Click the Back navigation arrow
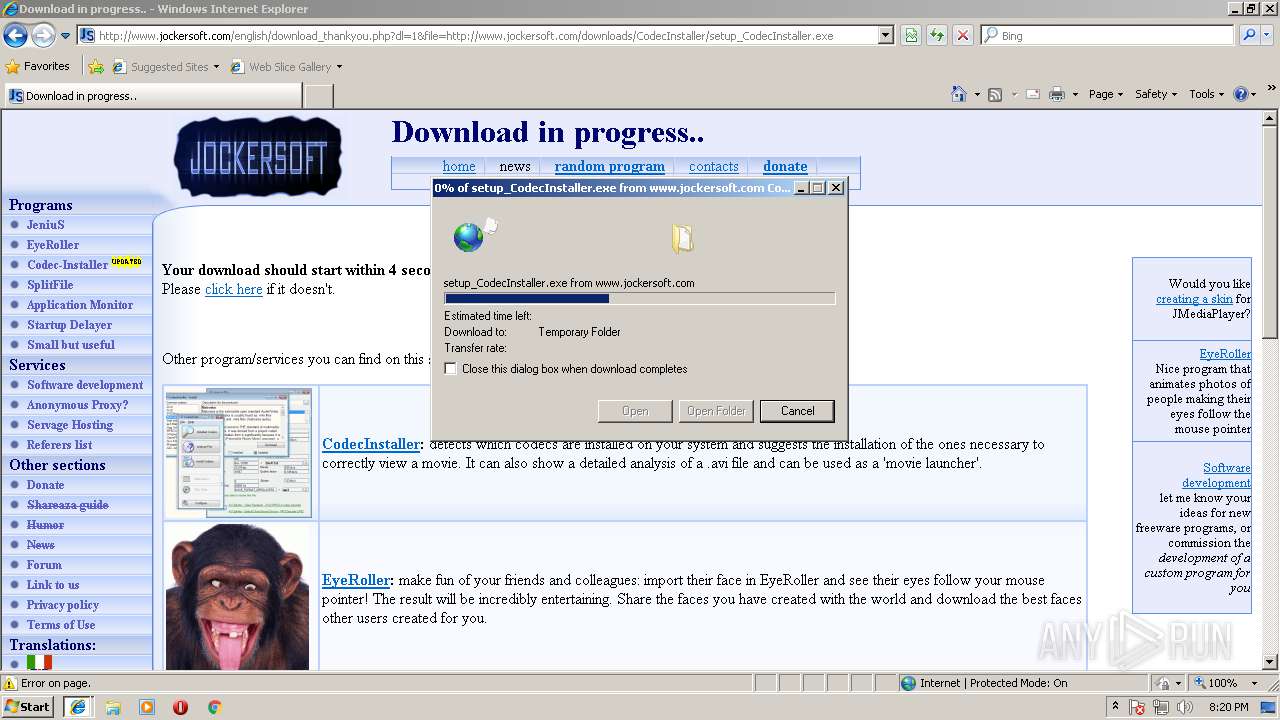The height and width of the screenshot is (720, 1280). (15, 35)
